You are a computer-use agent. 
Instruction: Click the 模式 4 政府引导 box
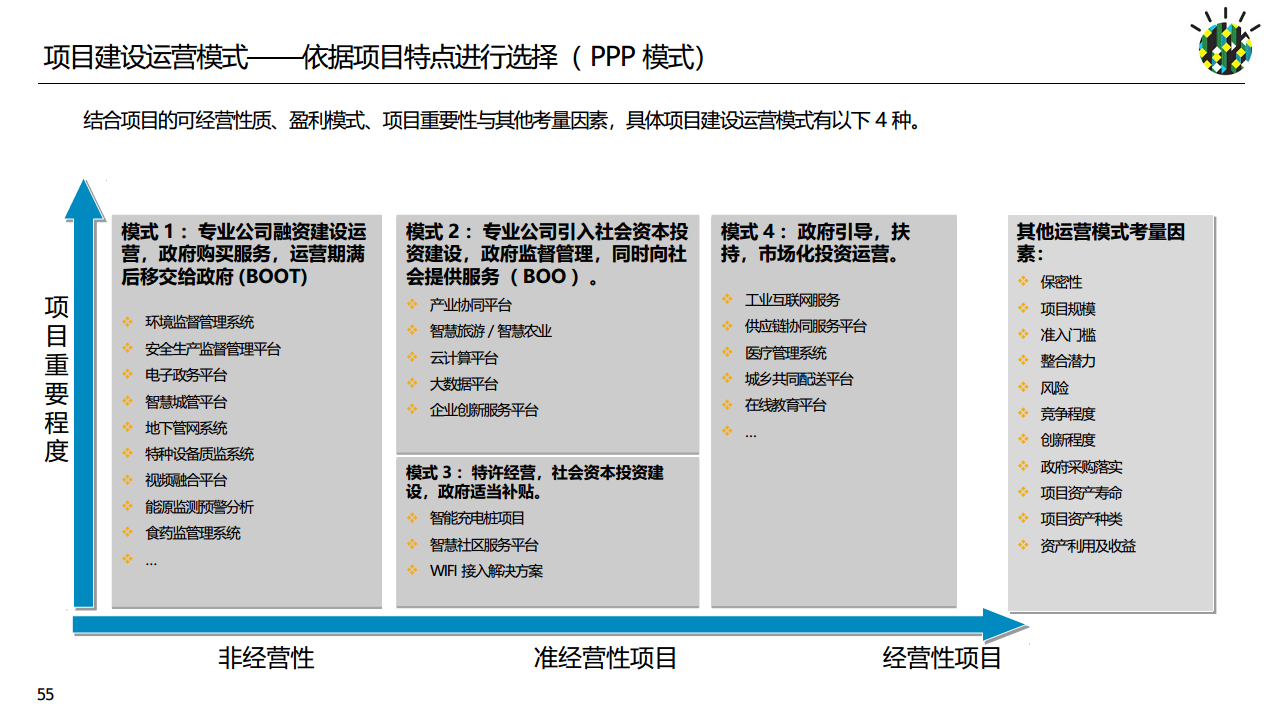833,412
